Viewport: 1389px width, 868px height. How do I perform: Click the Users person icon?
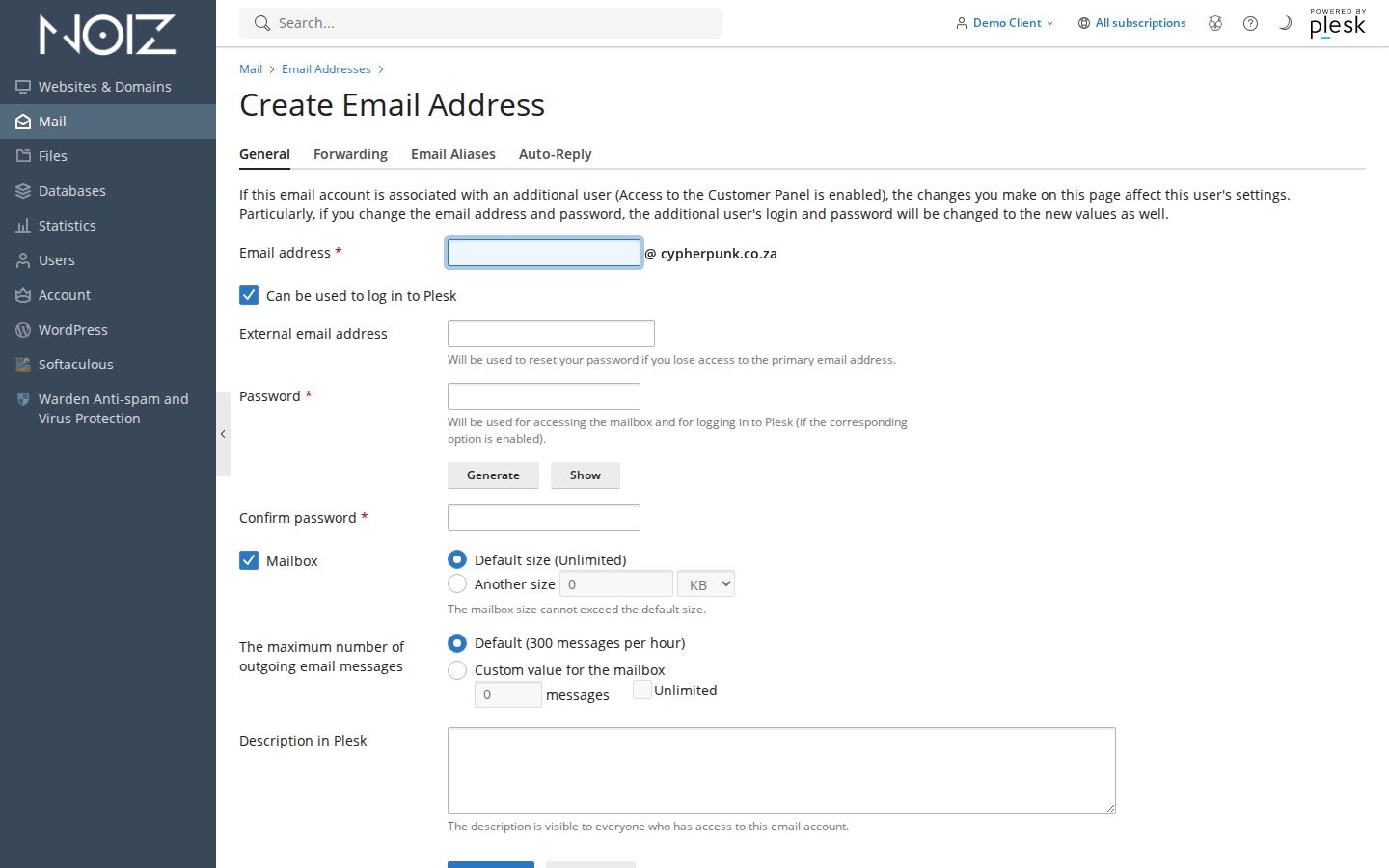tap(23, 260)
